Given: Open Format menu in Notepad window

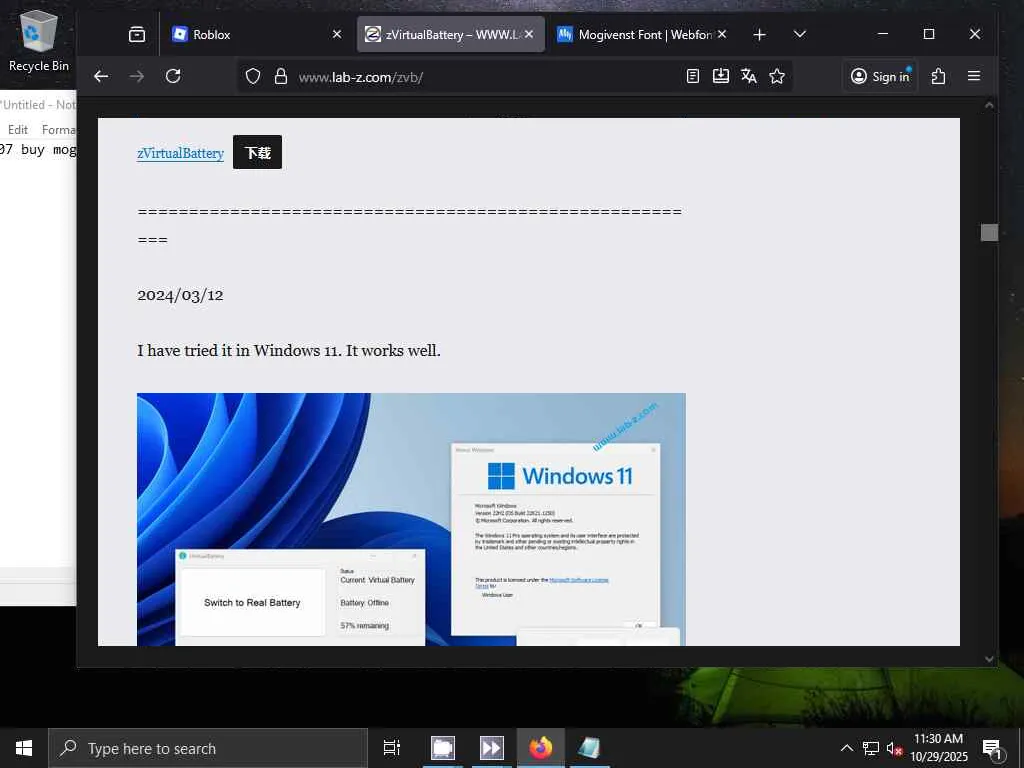Looking at the screenshot, I should pyautogui.click(x=59, y=130).
